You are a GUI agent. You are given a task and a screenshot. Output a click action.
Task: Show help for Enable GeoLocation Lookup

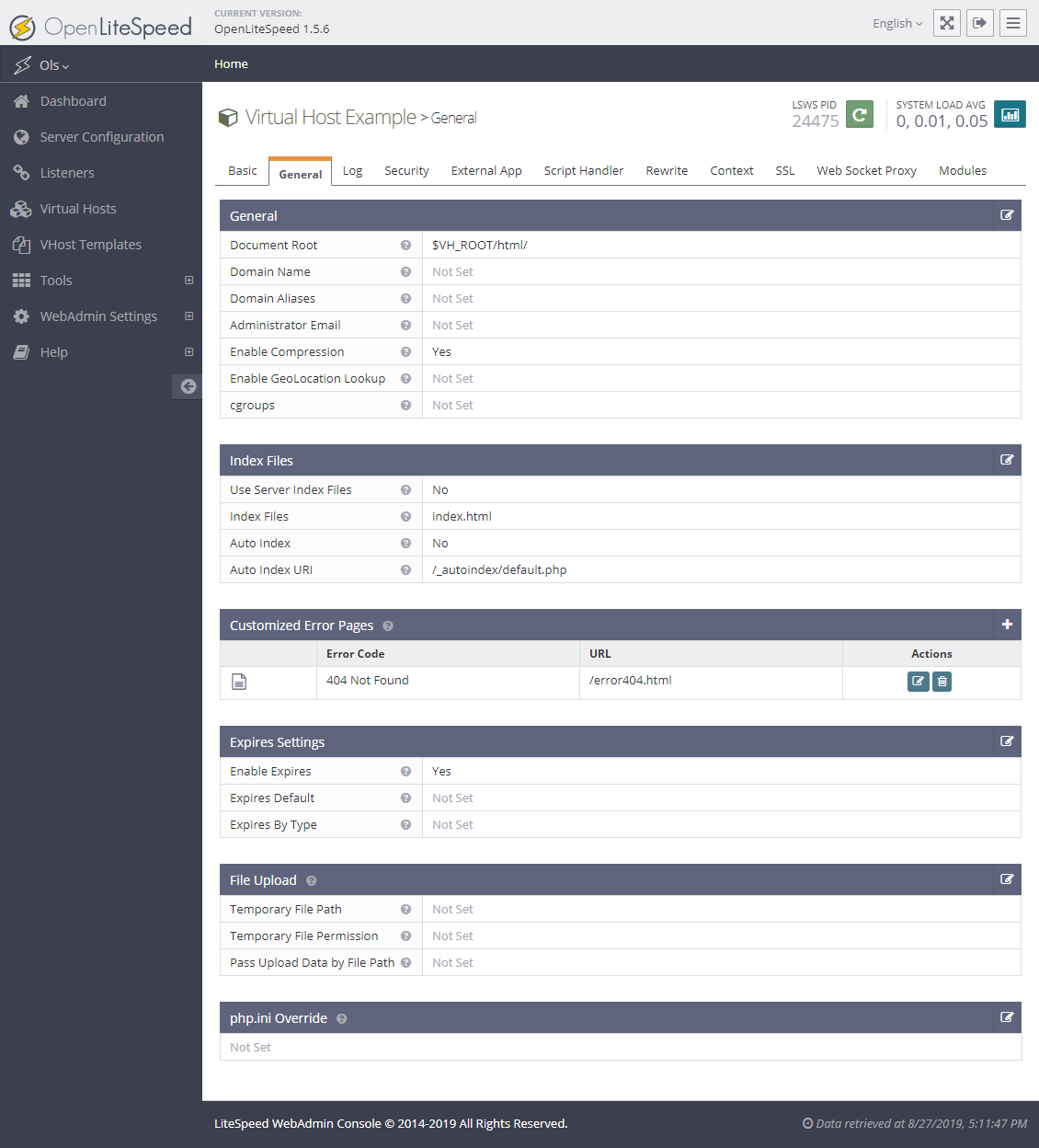click(405, 379)
